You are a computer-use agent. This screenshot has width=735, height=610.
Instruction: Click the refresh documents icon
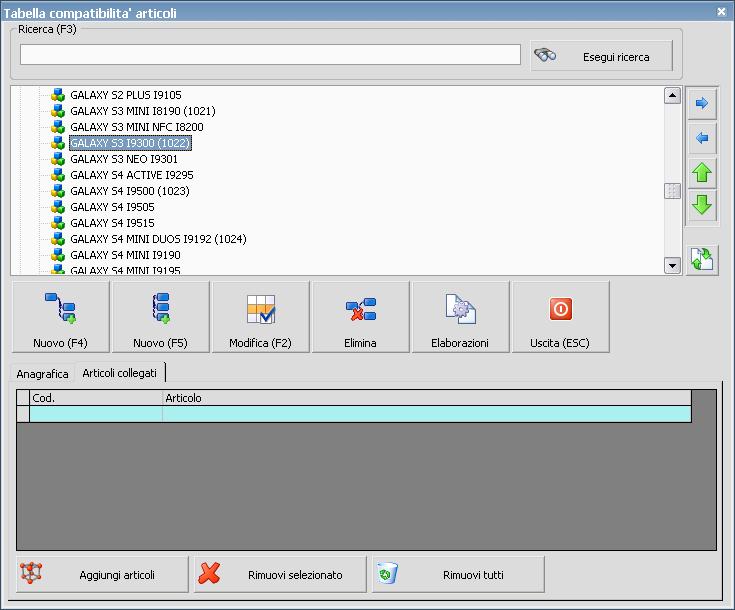point(702,259)
